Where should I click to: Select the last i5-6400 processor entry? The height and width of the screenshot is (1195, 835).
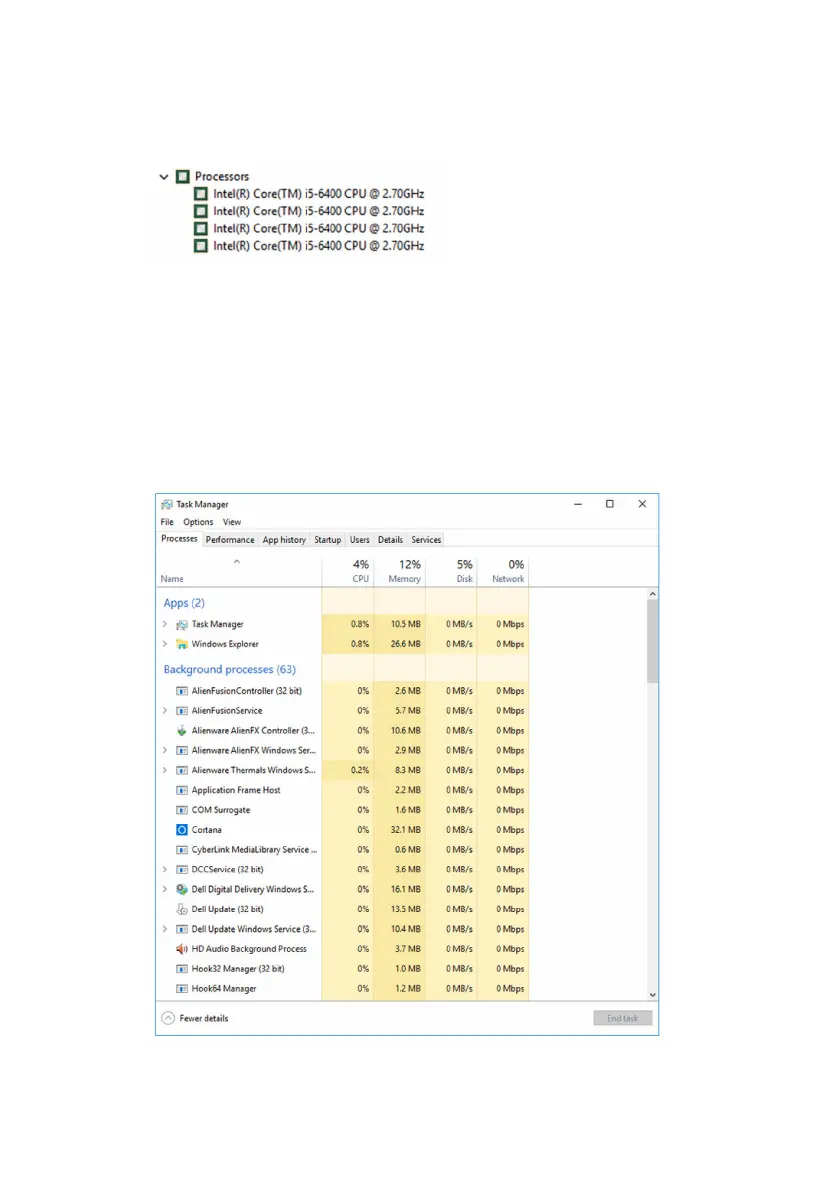coord(318,246)
